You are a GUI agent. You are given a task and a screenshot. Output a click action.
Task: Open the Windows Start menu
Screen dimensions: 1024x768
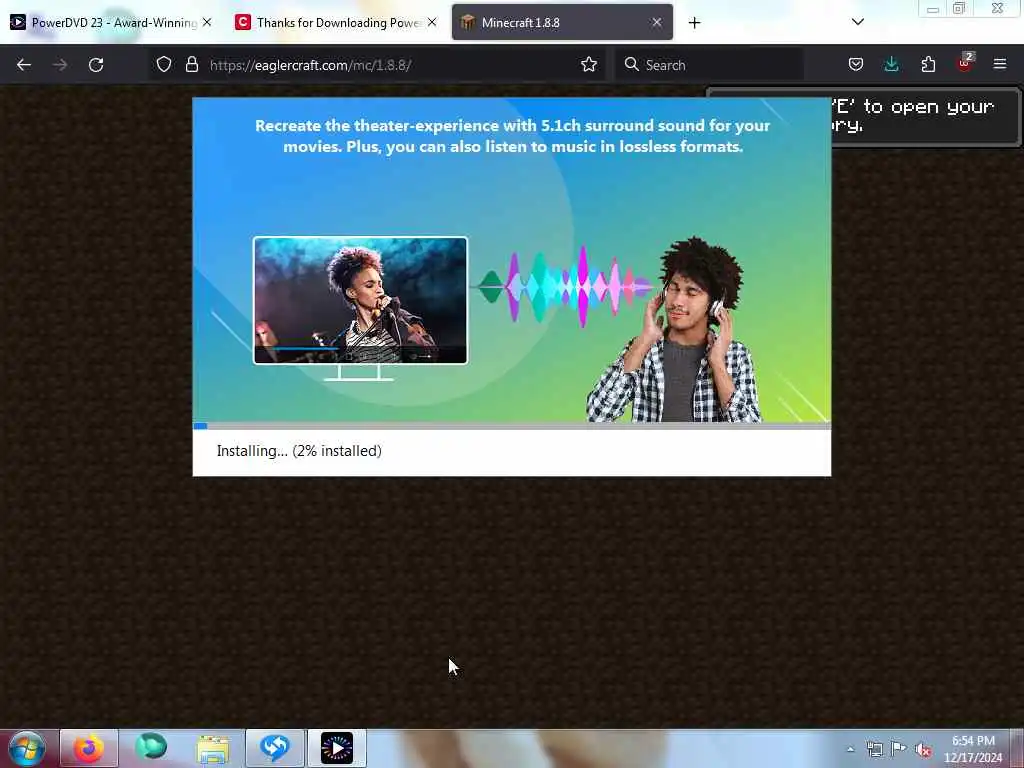[x=27, y=748]
